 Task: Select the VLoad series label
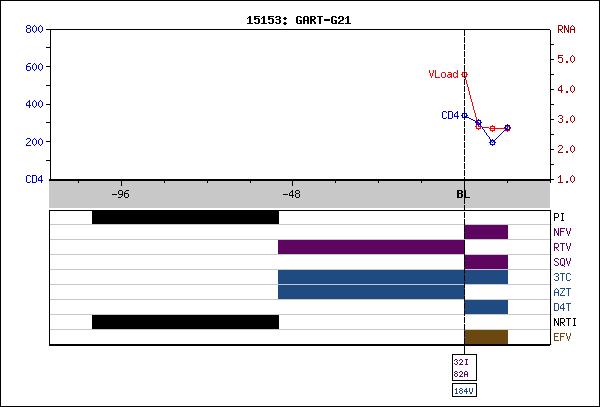(442, 74)
